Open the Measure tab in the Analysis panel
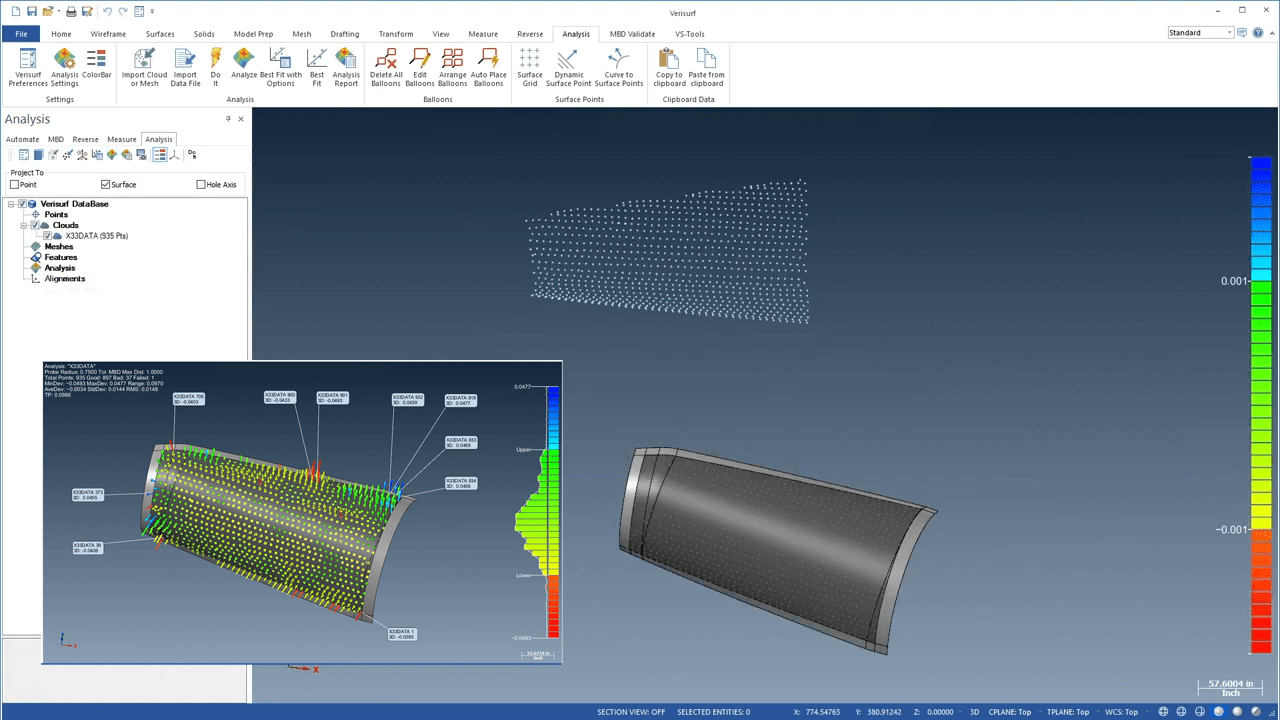1280x720 pixels. pyautogui.click(x=121, y=139)
